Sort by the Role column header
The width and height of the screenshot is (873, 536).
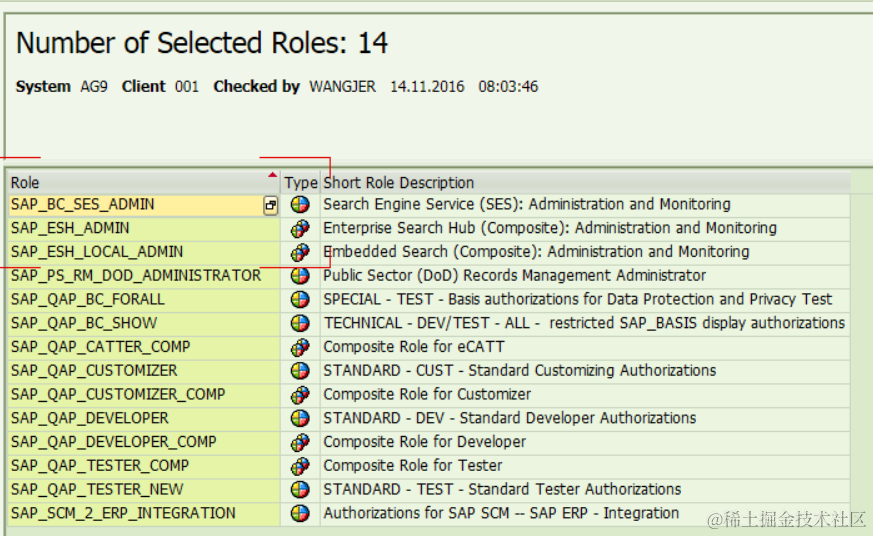[x=143, y=183]
